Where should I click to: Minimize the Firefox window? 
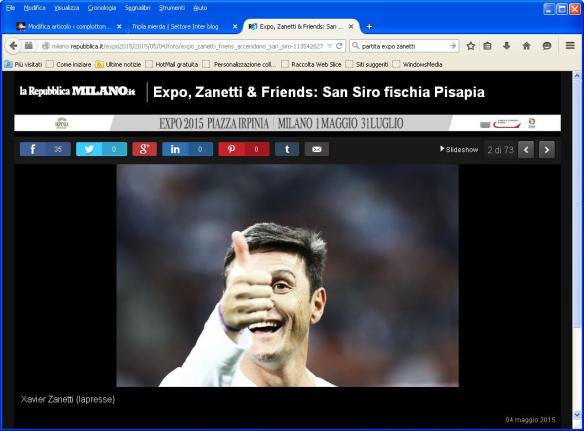(x=549, y=9)
